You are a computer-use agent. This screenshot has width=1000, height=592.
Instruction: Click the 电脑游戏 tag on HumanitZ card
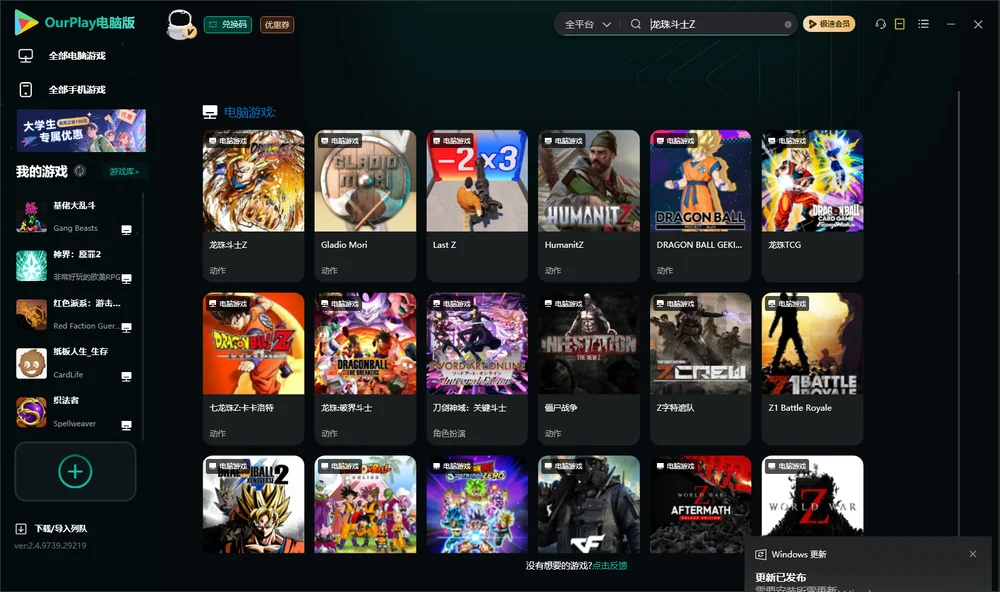(x=563, y=141)
